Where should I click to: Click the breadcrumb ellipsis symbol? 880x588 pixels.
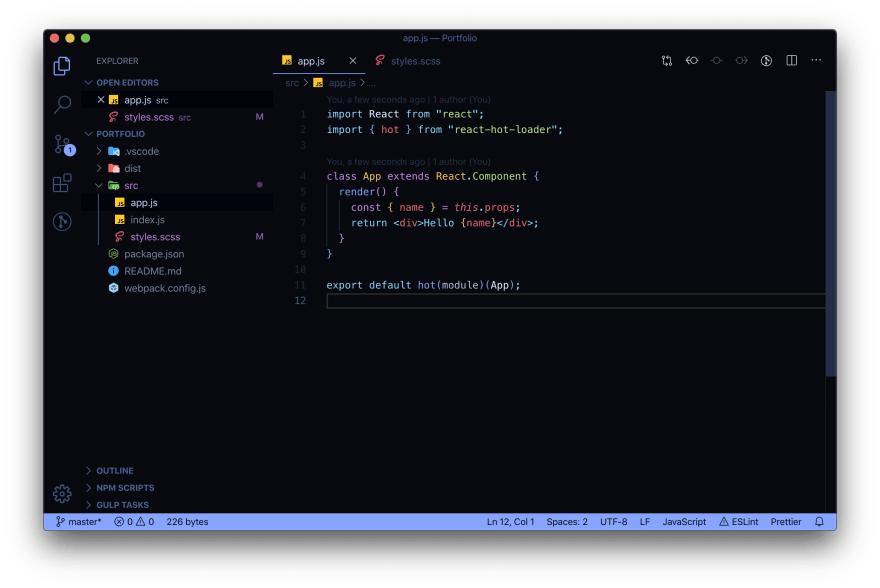coord(372,84)
